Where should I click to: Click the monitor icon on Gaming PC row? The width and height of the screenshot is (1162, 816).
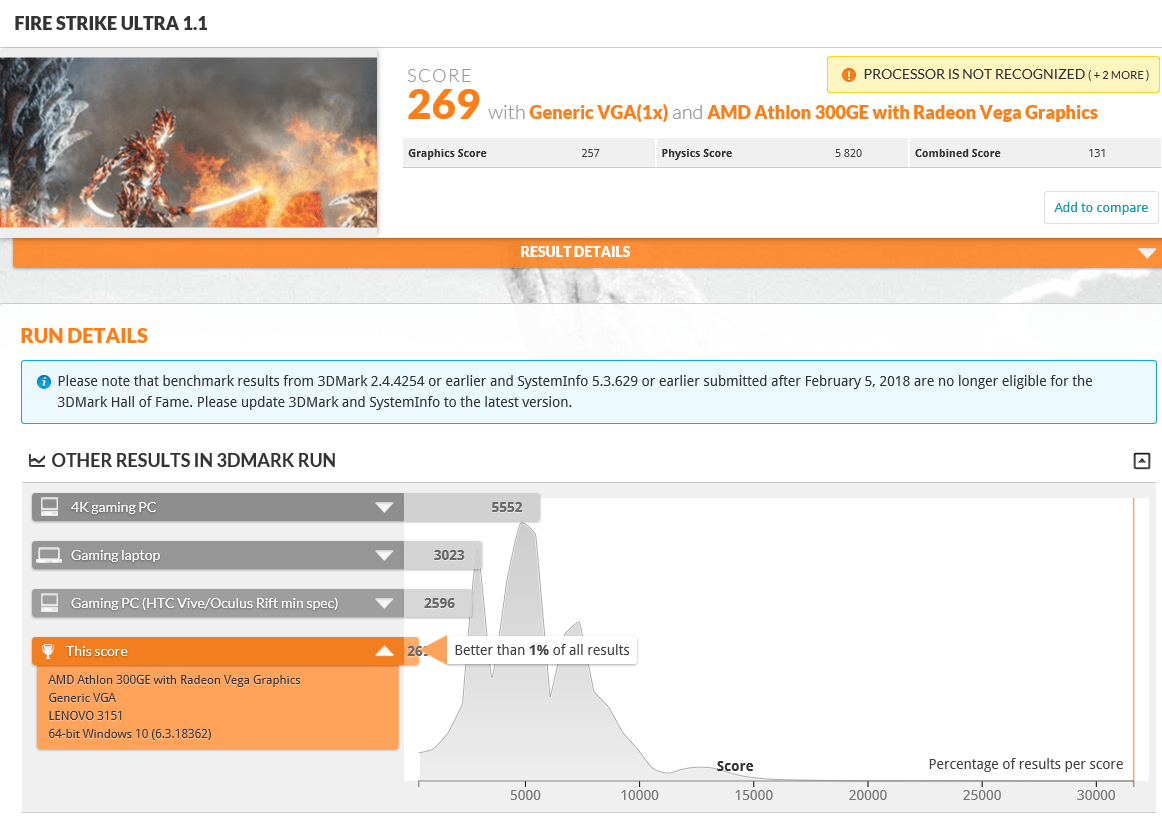(48, 603)
